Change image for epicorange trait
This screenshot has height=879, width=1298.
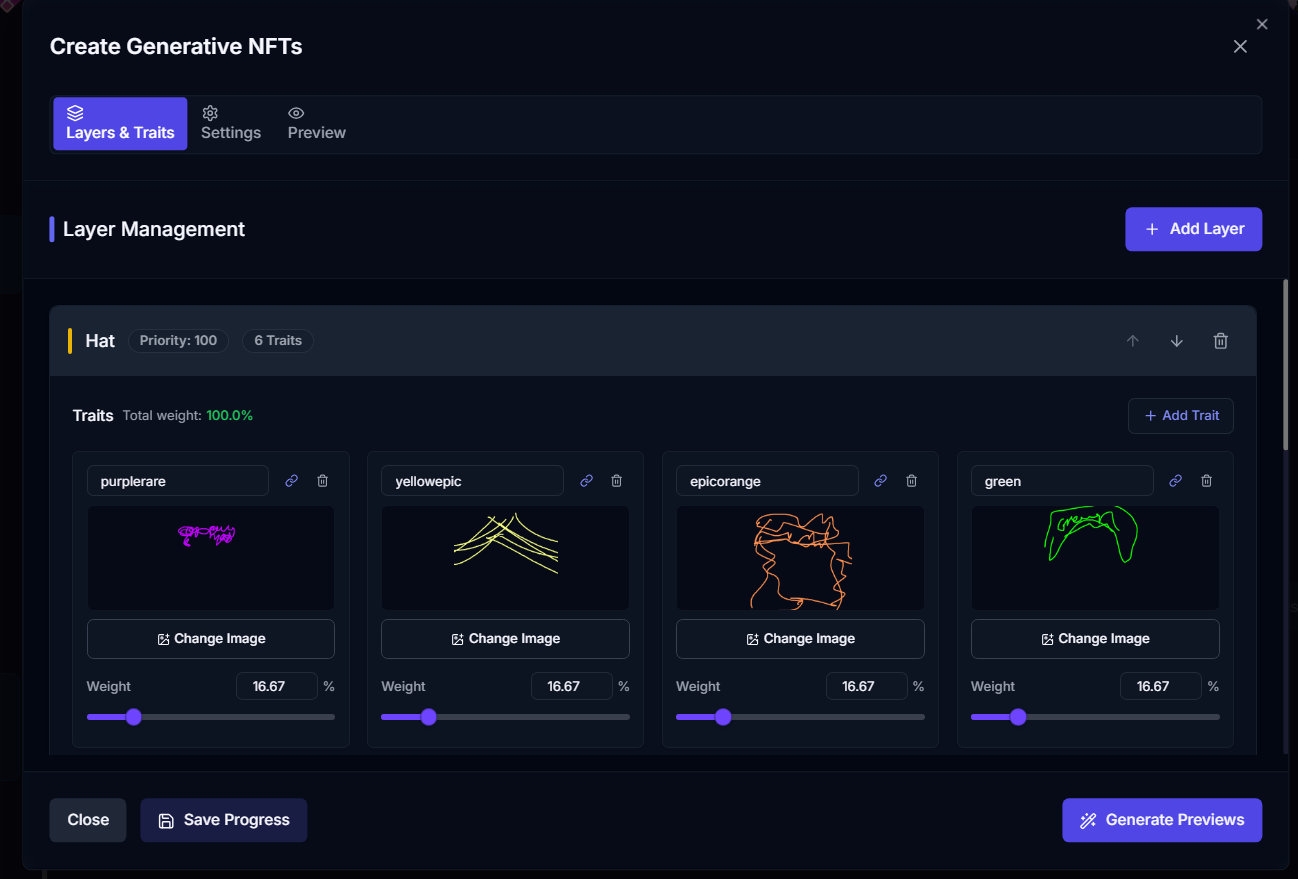[x=799, y=639]
